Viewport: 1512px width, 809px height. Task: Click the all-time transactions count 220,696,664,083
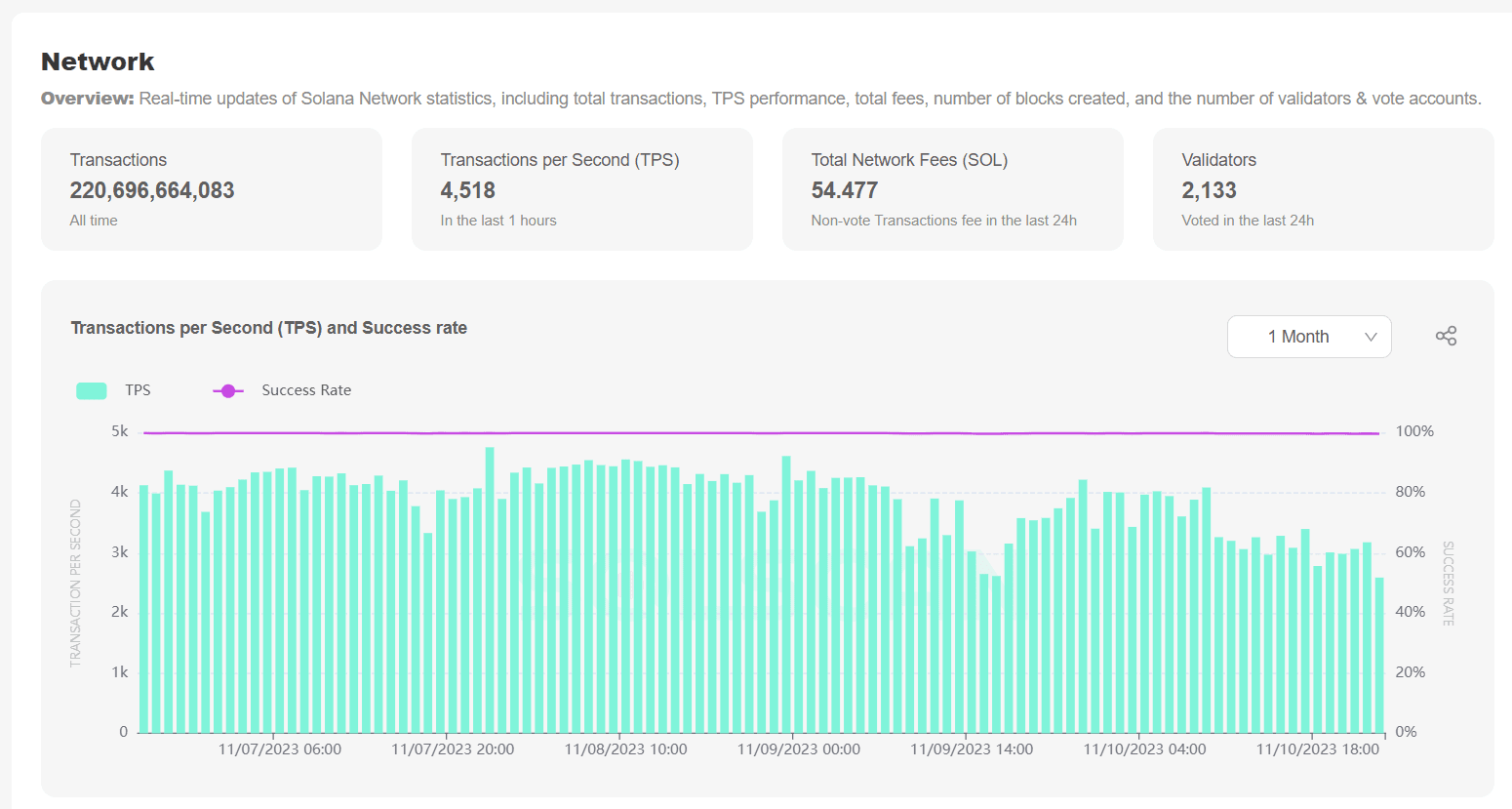151,190
